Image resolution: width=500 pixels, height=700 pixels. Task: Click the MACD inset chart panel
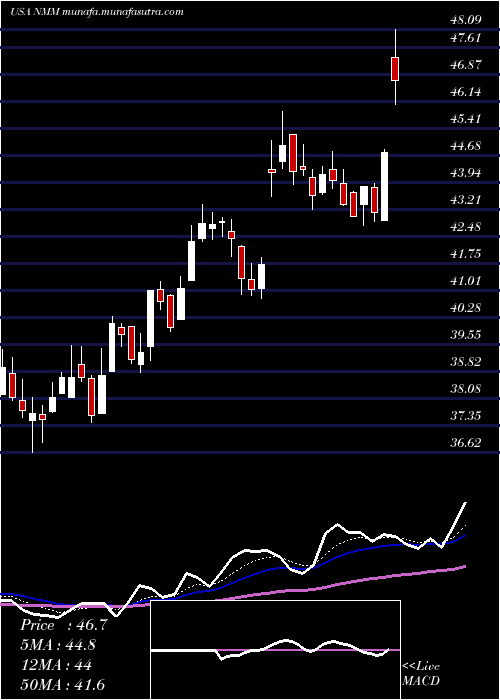click(x=275, y=650)
